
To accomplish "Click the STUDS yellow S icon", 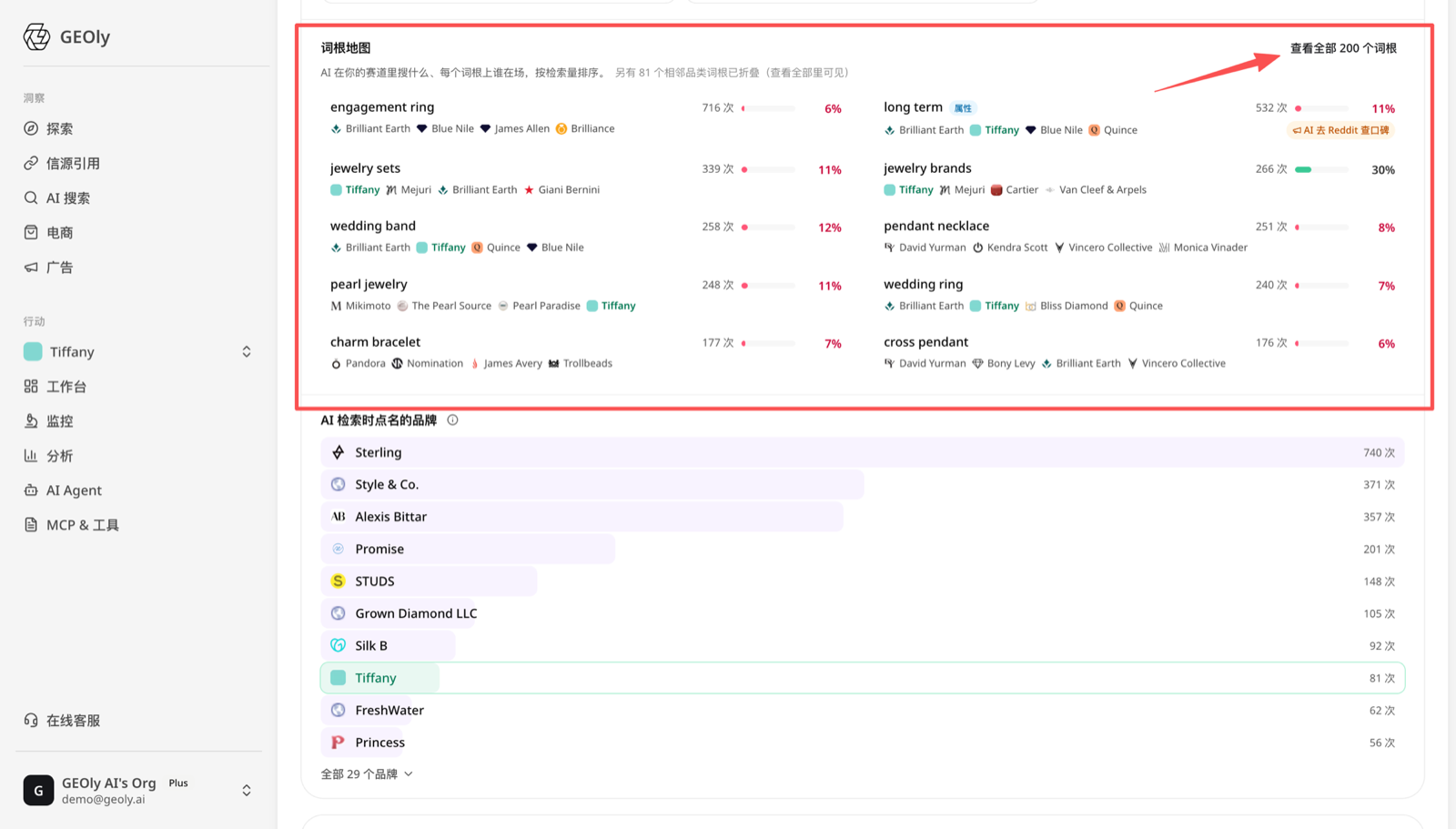I will pyautogui.click(x=339, y=581).
